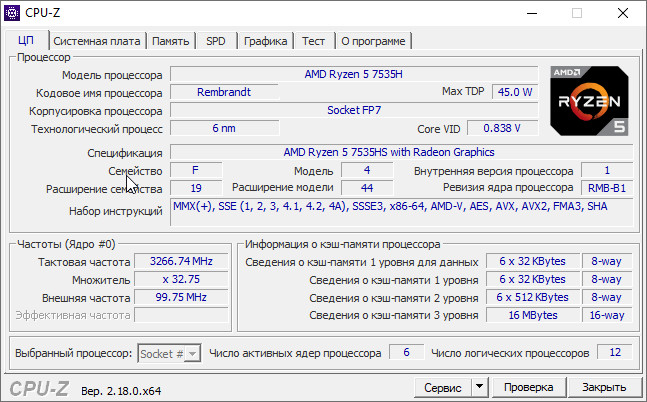The image size is (647, 402).
Task: Switch to the Память tab
Action: click(x=171, y=41)
